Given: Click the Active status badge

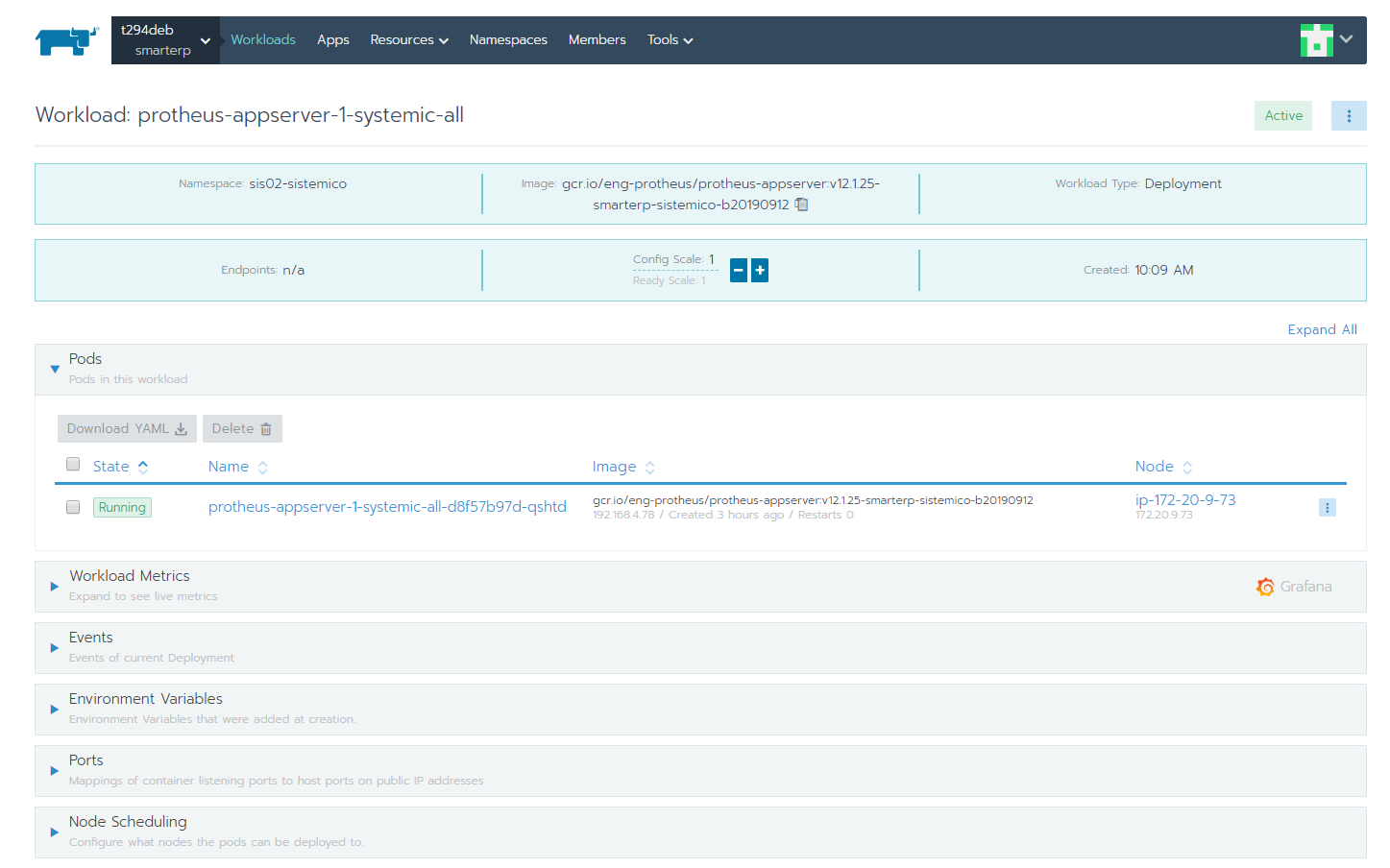Looking at the screenshot, I should point(1283,115).
